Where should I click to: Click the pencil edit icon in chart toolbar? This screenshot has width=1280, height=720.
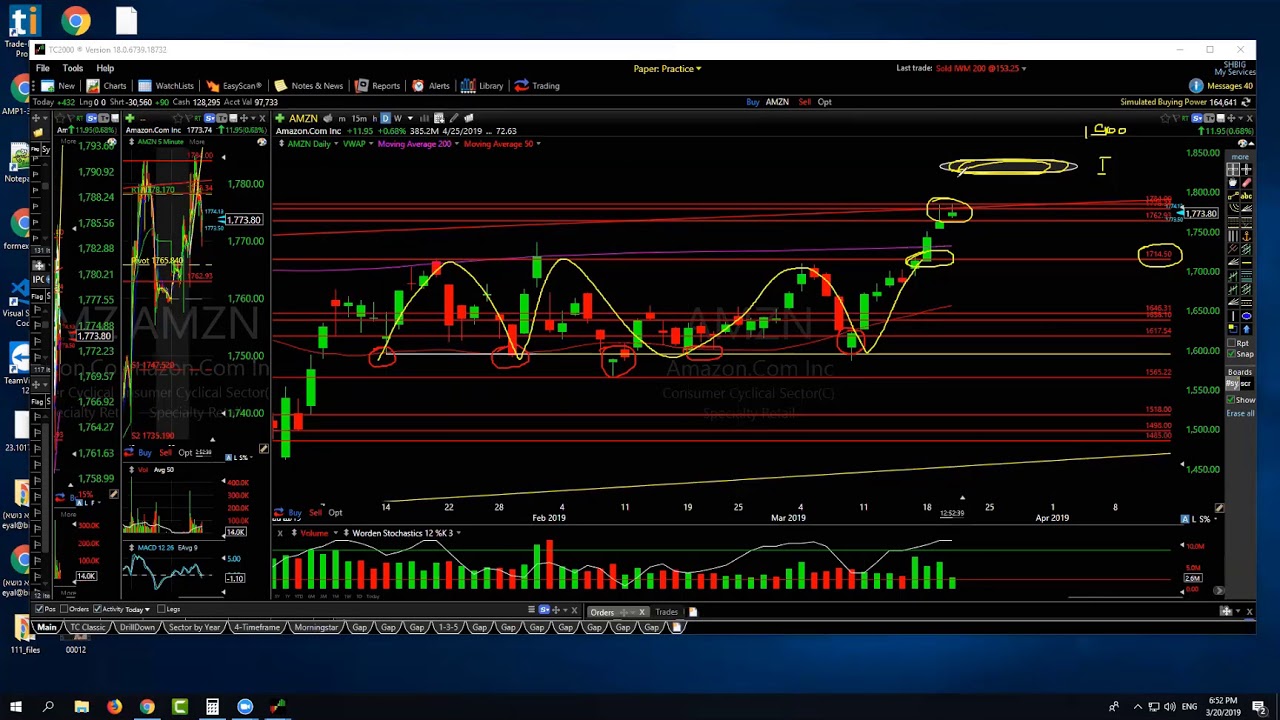453,118
